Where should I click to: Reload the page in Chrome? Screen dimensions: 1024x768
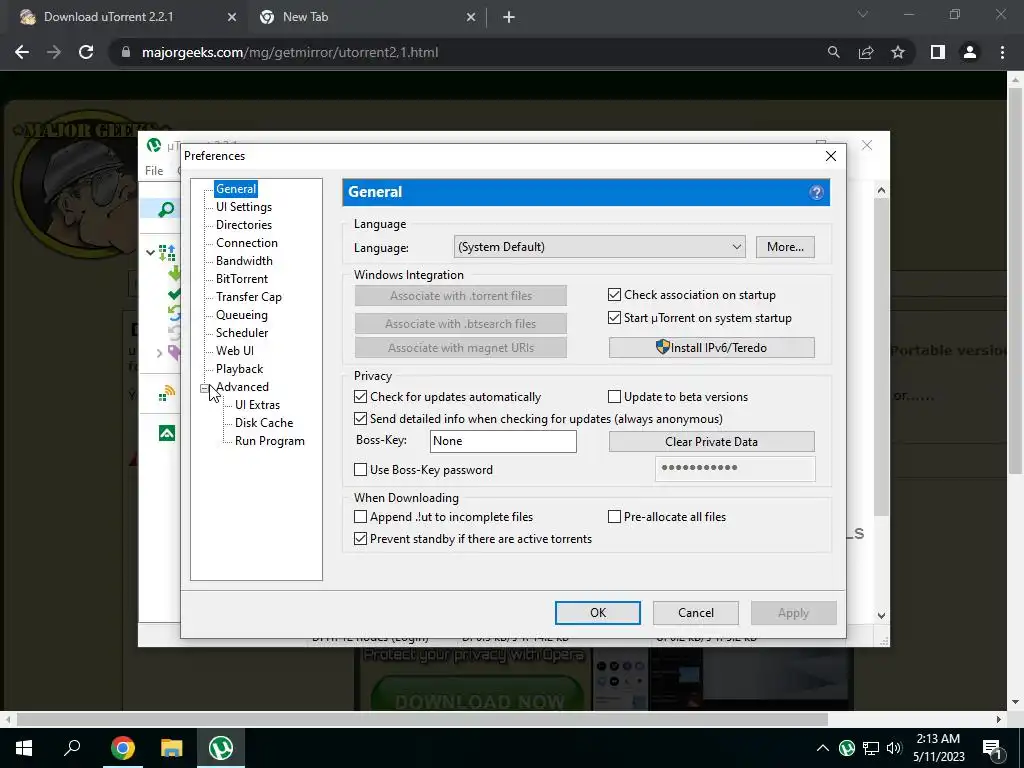coord(86,52)
